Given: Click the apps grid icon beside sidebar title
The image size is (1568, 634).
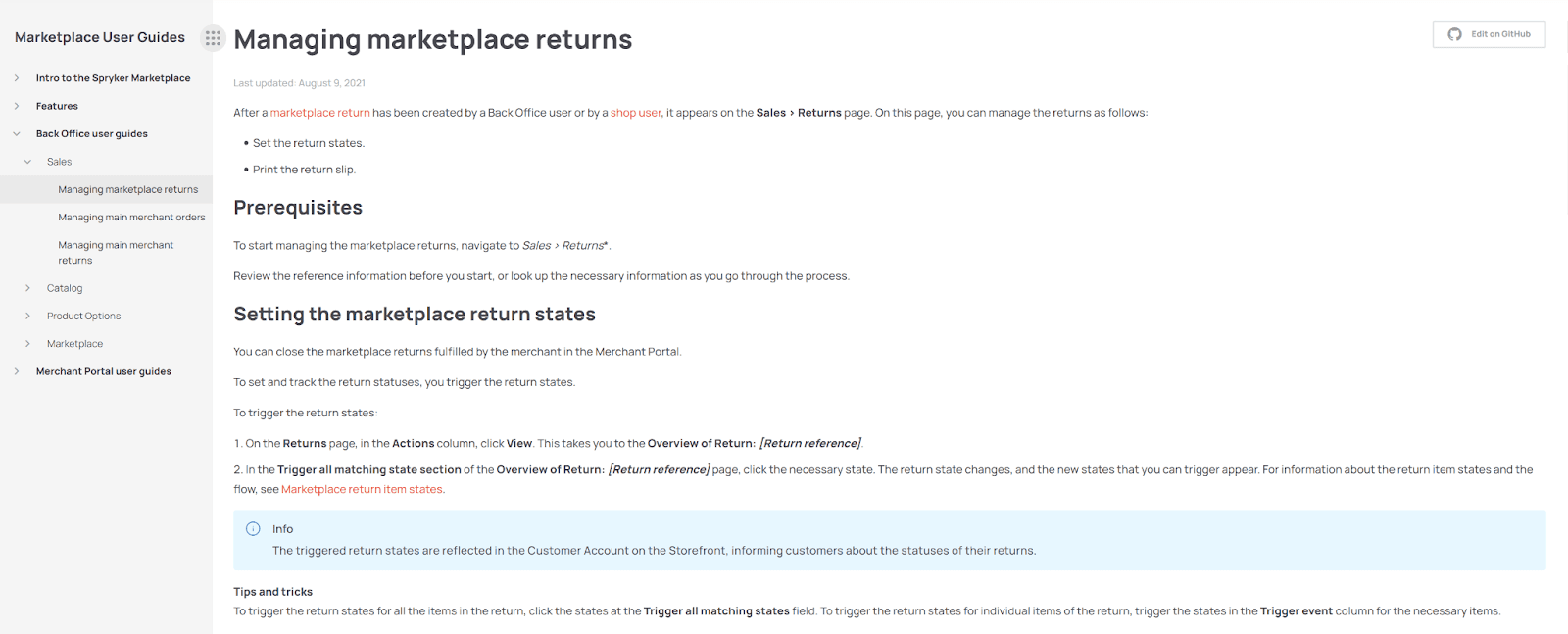Looking at the screenshot, I should point(213,37).
